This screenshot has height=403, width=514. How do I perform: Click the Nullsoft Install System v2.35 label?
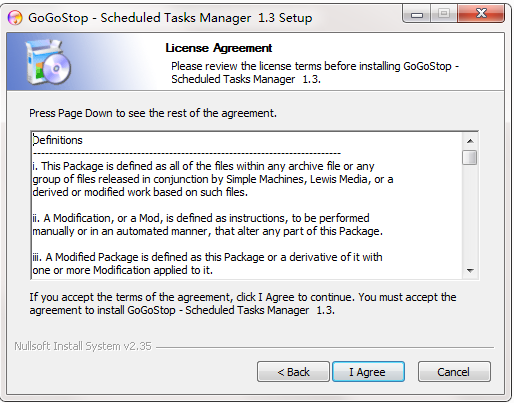[x=83, y=346]
